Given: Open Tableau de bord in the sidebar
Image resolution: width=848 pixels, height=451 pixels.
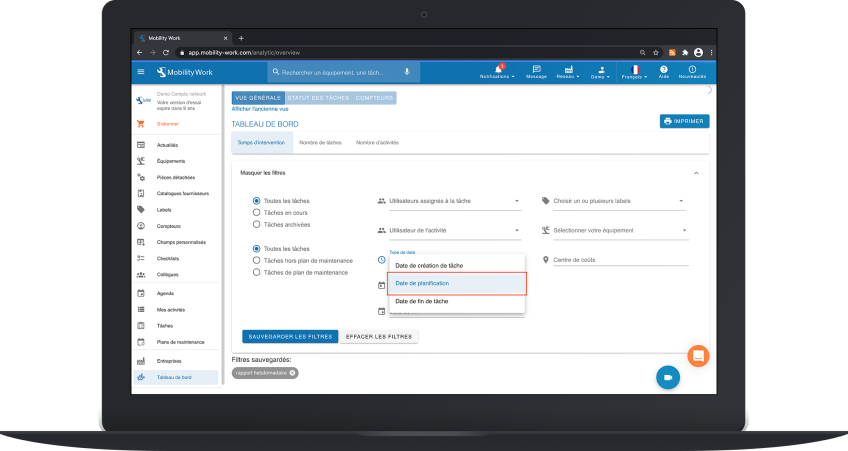Looking at the screenshot, I should [176, 377].
